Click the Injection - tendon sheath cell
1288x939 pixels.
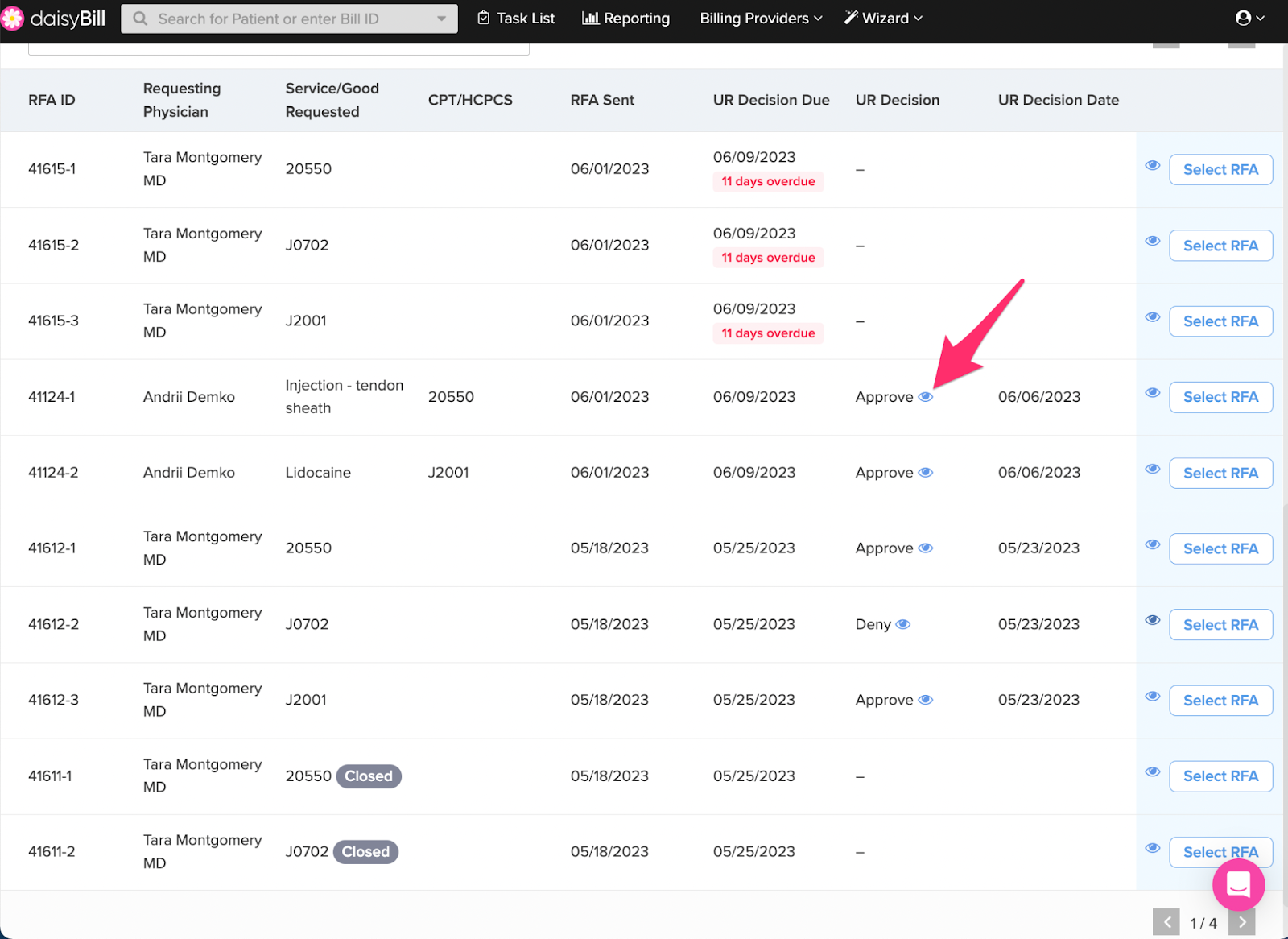coord(345,397)
